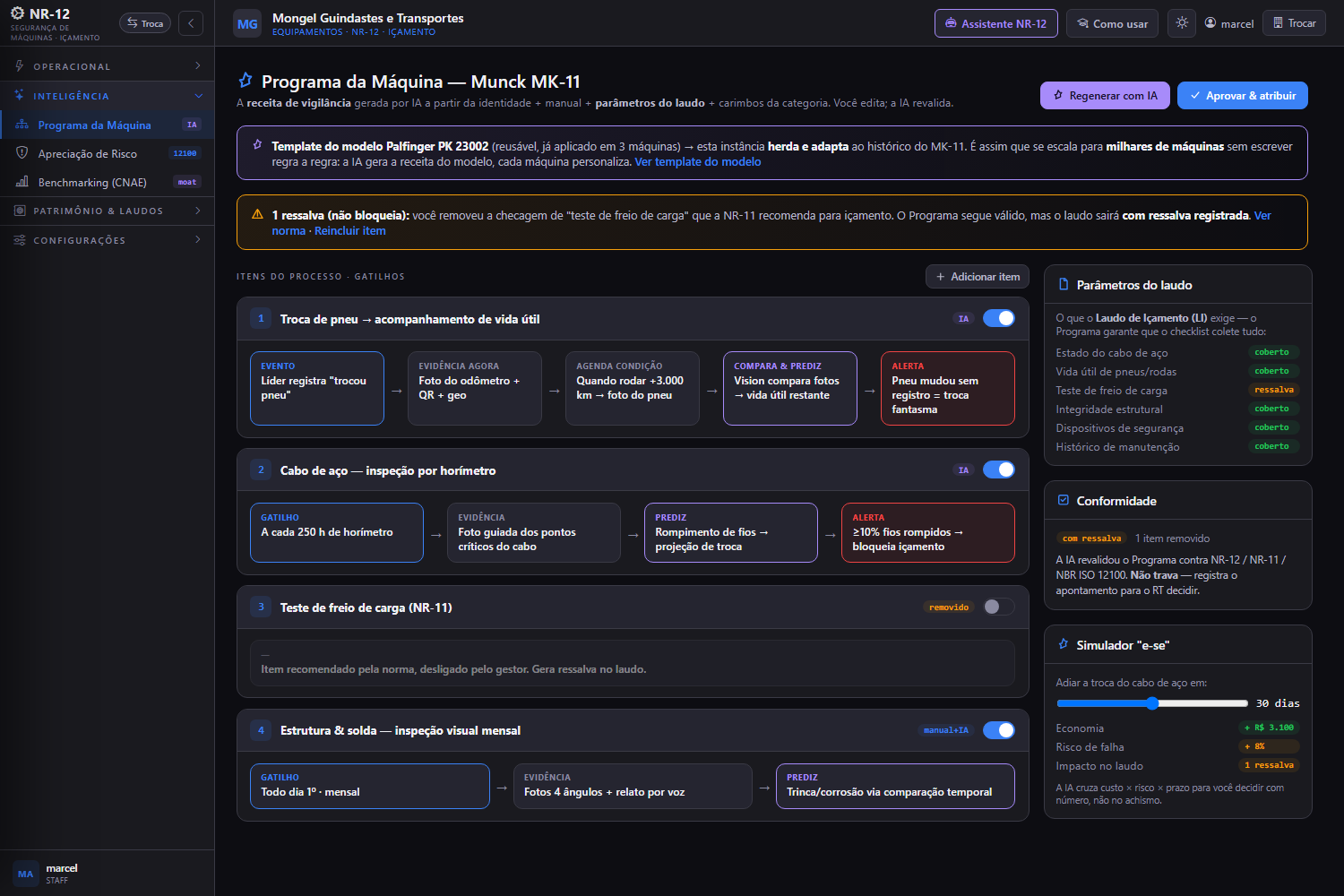Click the 1 ressalva Impacto no laudo value
This screenshot has width=1344, height=896.
point(1269,765)
